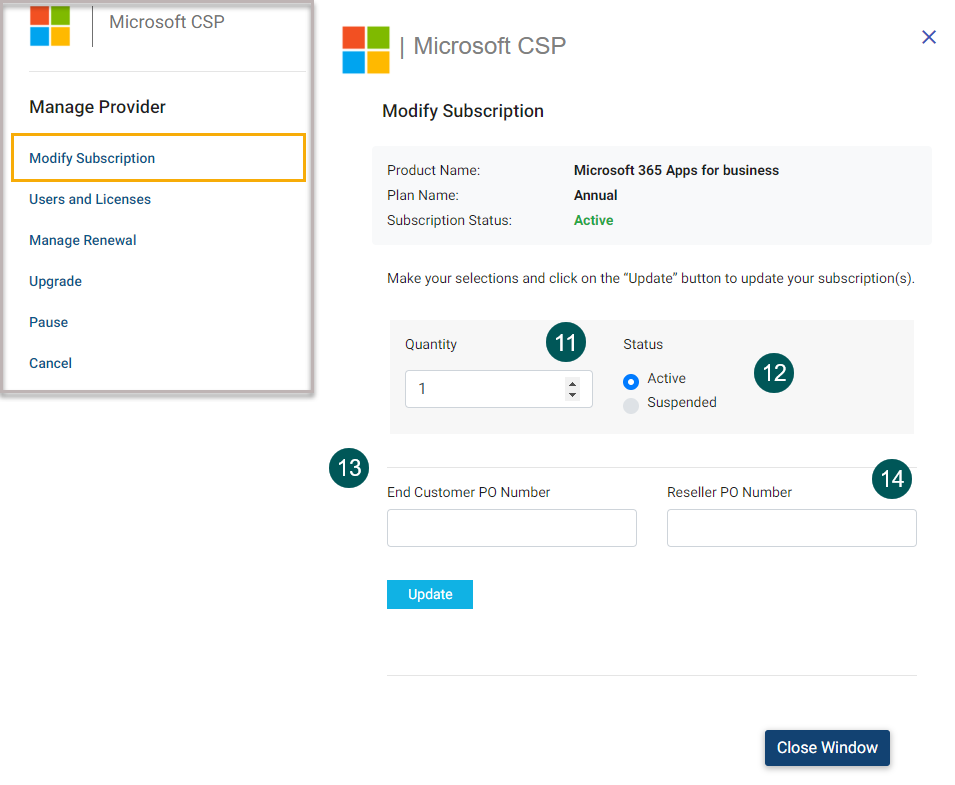
Task: Go to Manage Renewal
Action: tap(83, 240)
